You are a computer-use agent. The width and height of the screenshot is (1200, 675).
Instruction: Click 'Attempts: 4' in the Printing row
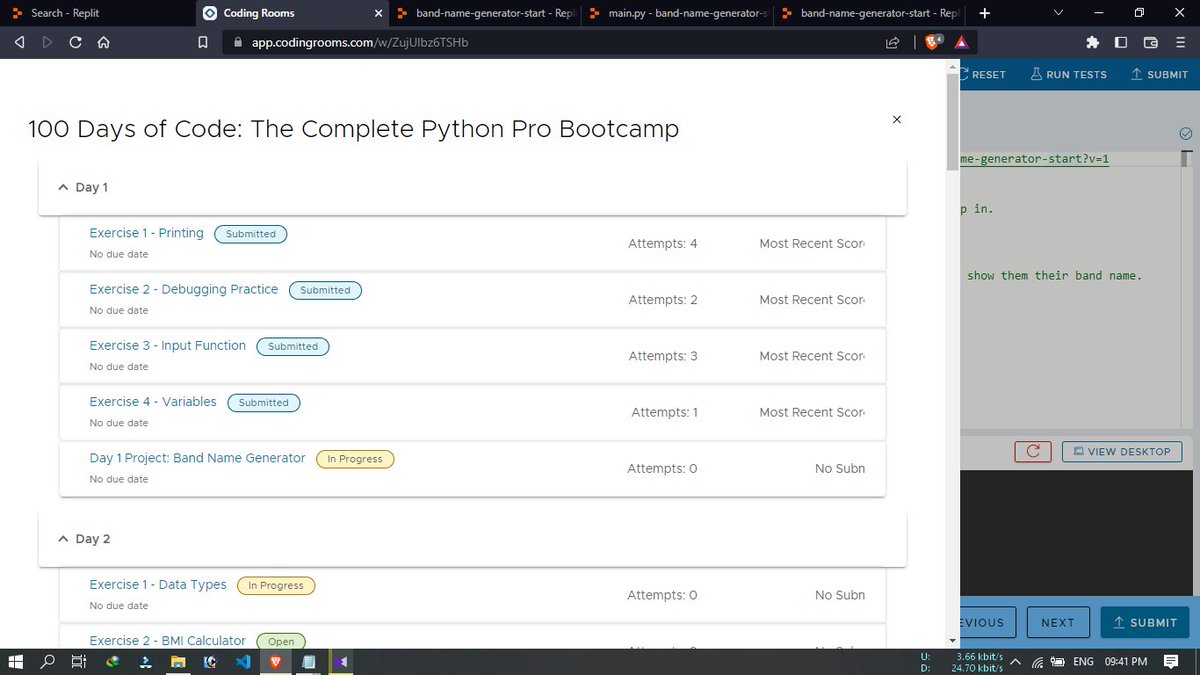[663, 243]
